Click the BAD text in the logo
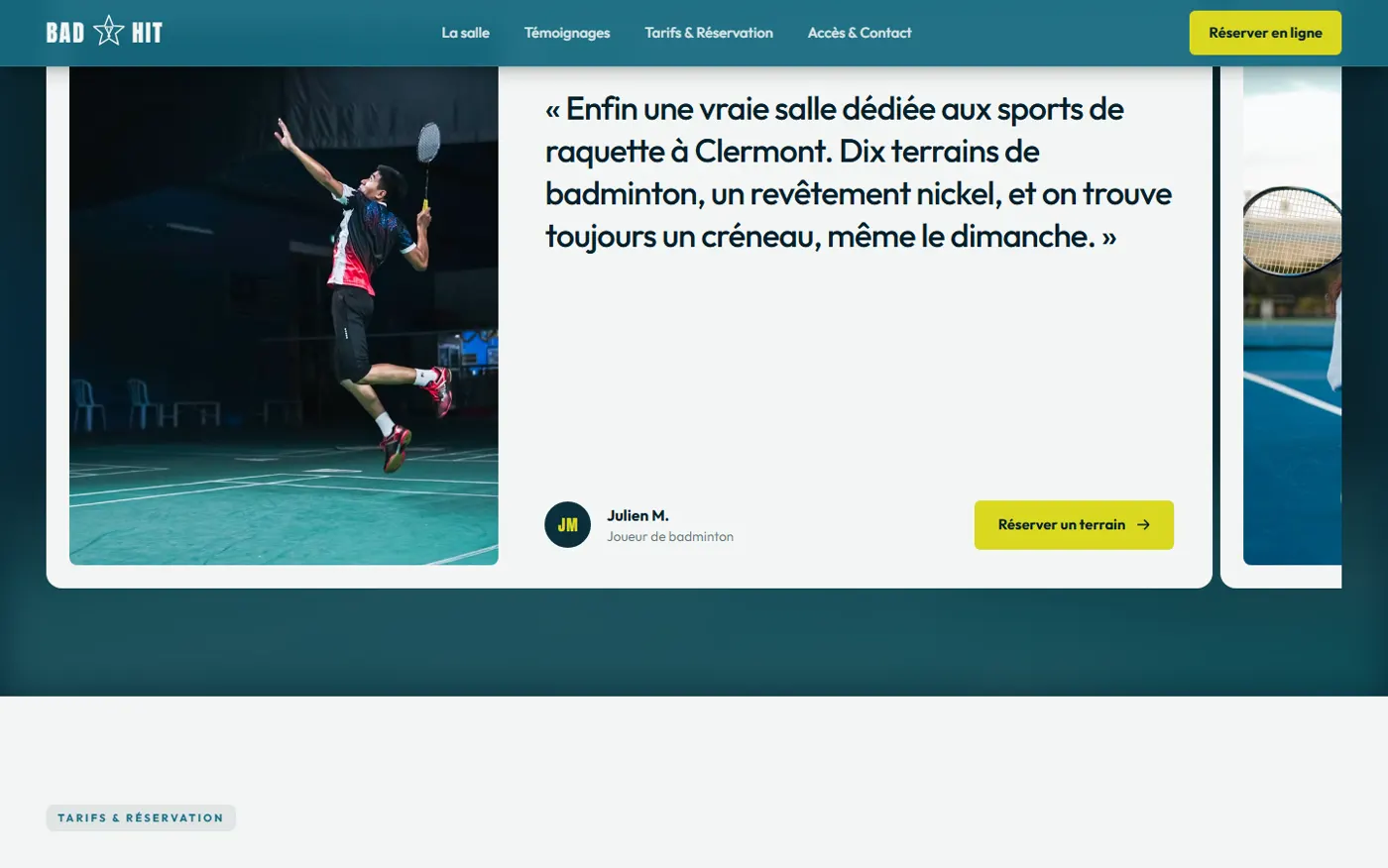This screenshot has width=1388, height=868. pos(65,33)
